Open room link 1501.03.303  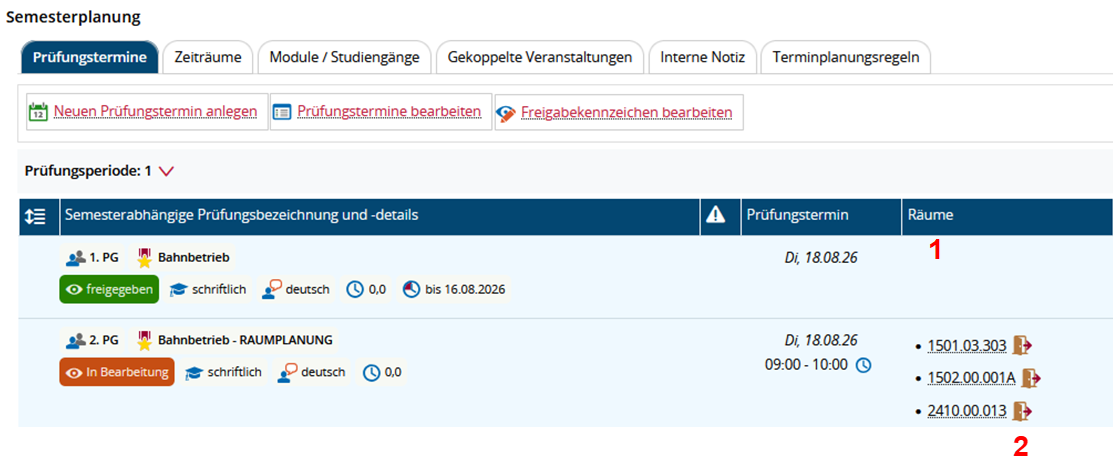point(967,346)
